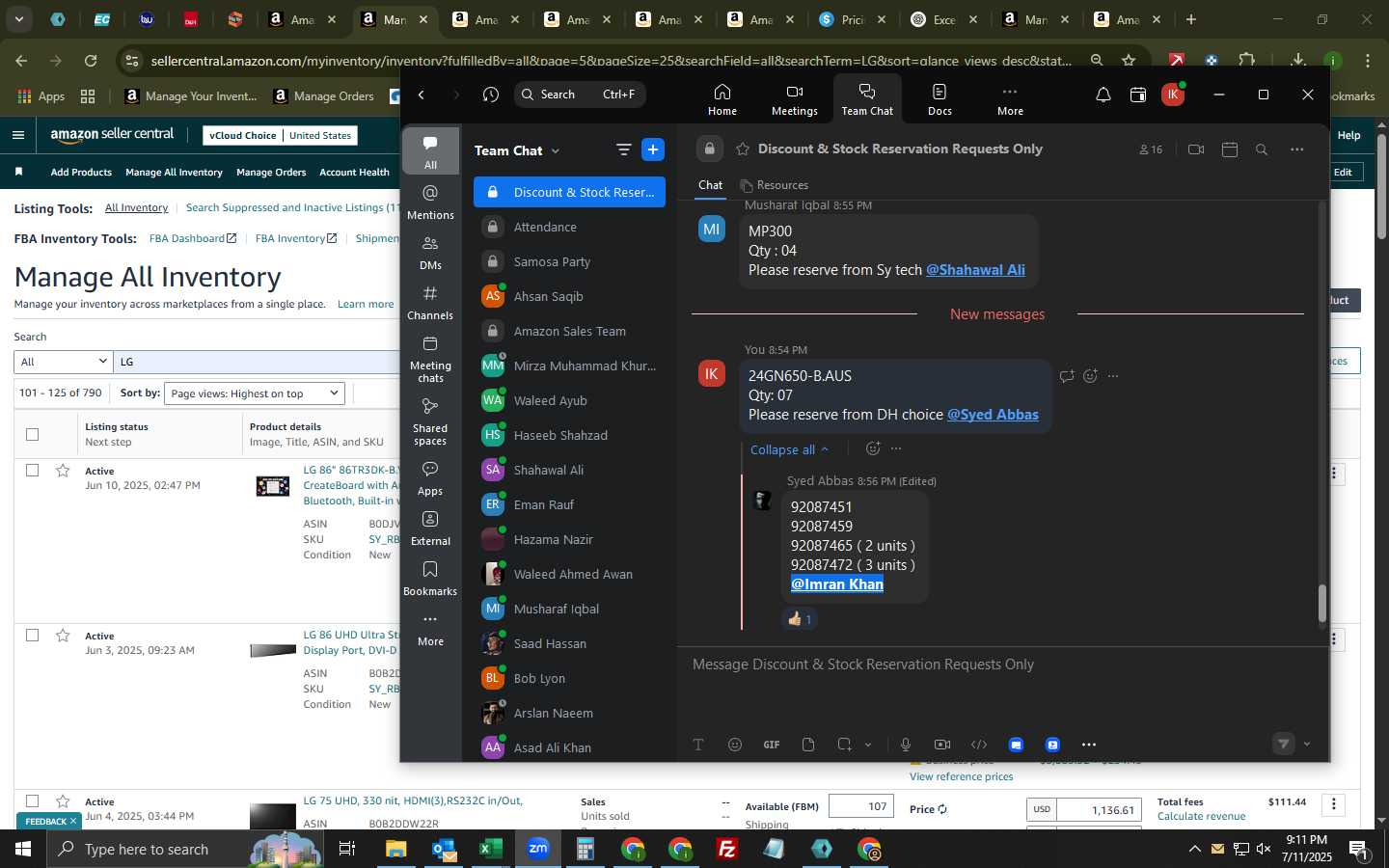Go back using Zoom back arrow

422,95
